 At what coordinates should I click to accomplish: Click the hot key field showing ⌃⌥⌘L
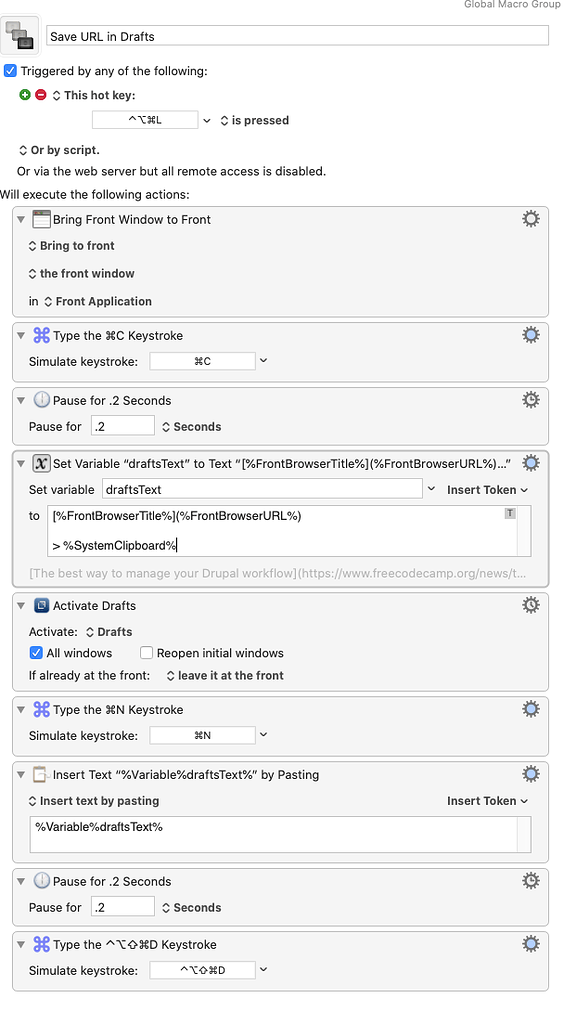pyautogui.click(x=145, y=120)
